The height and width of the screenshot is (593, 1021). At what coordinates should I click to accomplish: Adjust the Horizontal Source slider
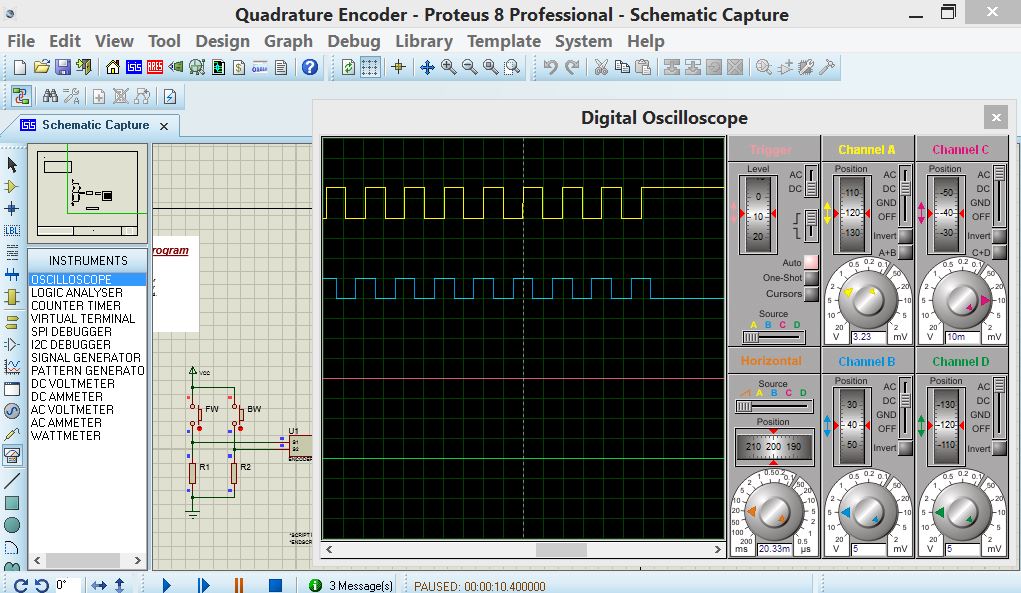[x=774, y=406]
